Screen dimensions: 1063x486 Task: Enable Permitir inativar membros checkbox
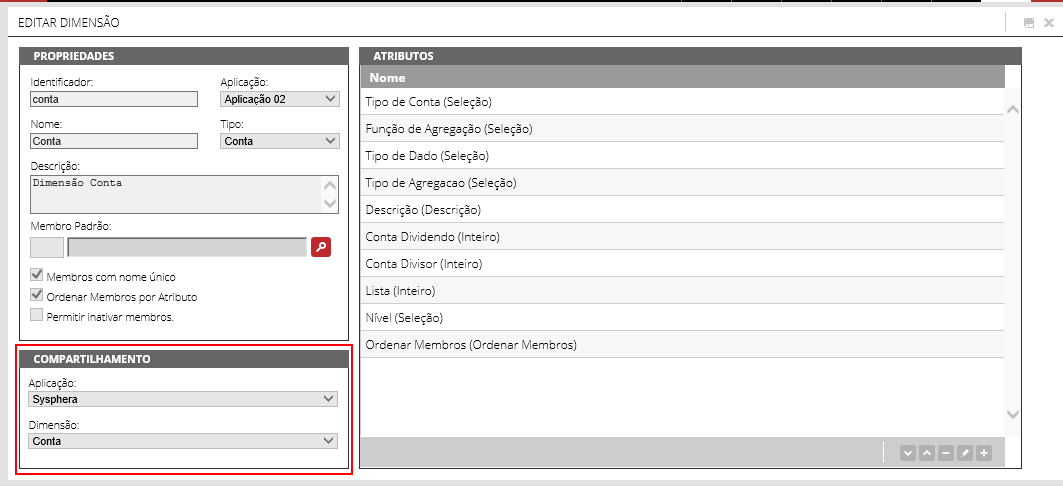pyautogui.click(x=37, y=315)
